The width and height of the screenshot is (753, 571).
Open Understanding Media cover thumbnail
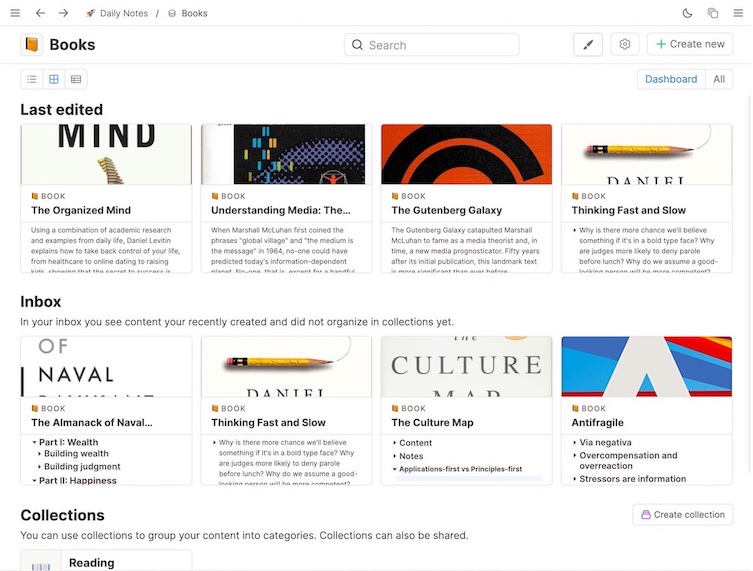tap(286, 154)
